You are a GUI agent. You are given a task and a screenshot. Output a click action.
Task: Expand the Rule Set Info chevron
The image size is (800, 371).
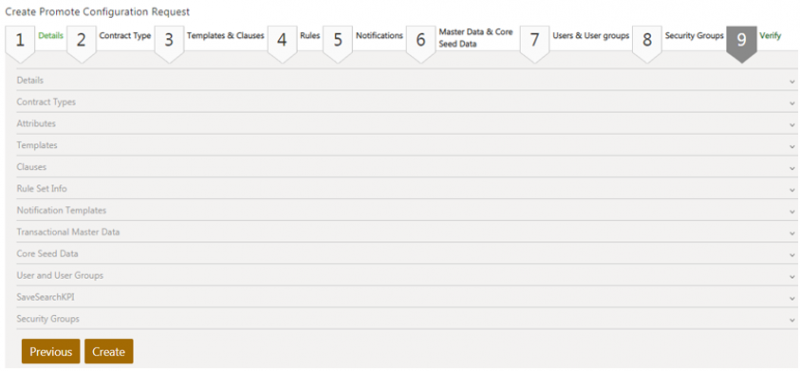point(792,190)
